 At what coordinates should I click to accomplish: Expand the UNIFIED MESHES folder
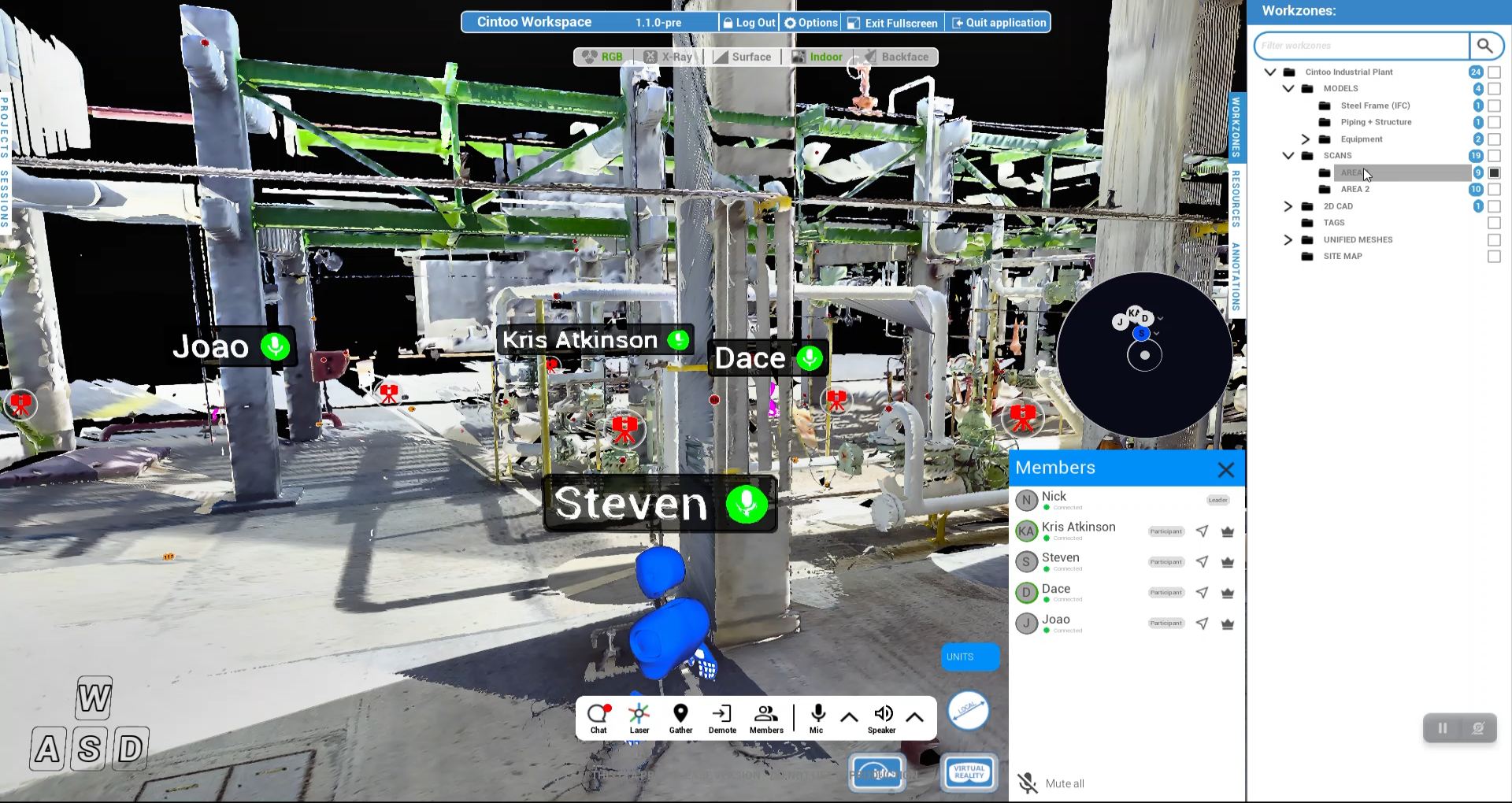pos(1288,240)
